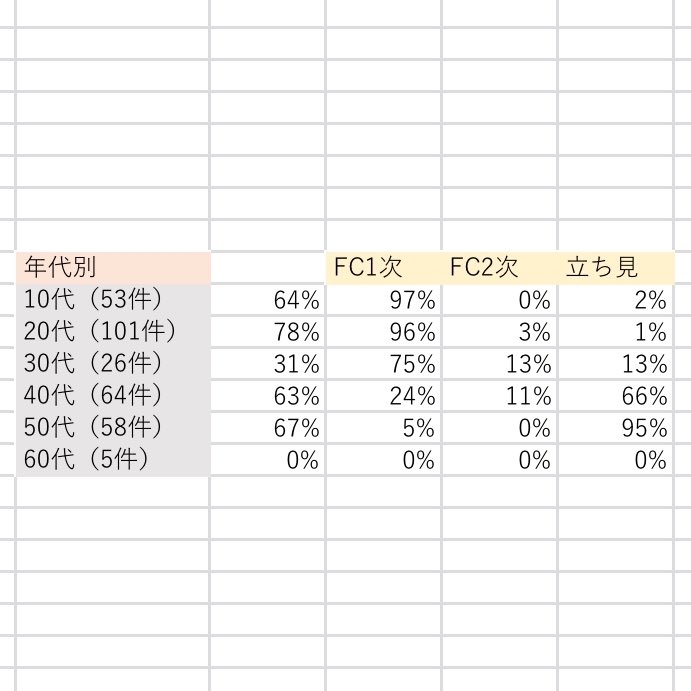Click the 立ち見 header cell
This screenshot has height=691, width=691.
(615, 267)
